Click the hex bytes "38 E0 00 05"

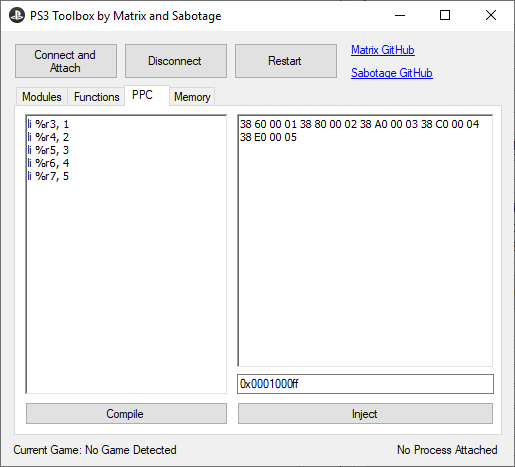(x=268, y=137)
